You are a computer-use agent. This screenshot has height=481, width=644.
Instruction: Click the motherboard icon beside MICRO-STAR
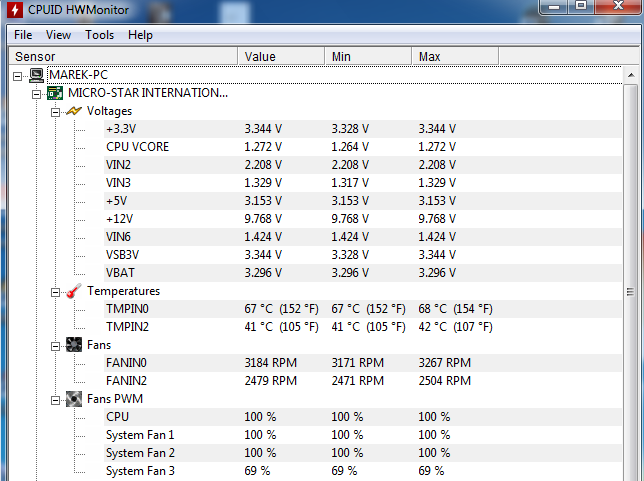[x=55, y=93]
